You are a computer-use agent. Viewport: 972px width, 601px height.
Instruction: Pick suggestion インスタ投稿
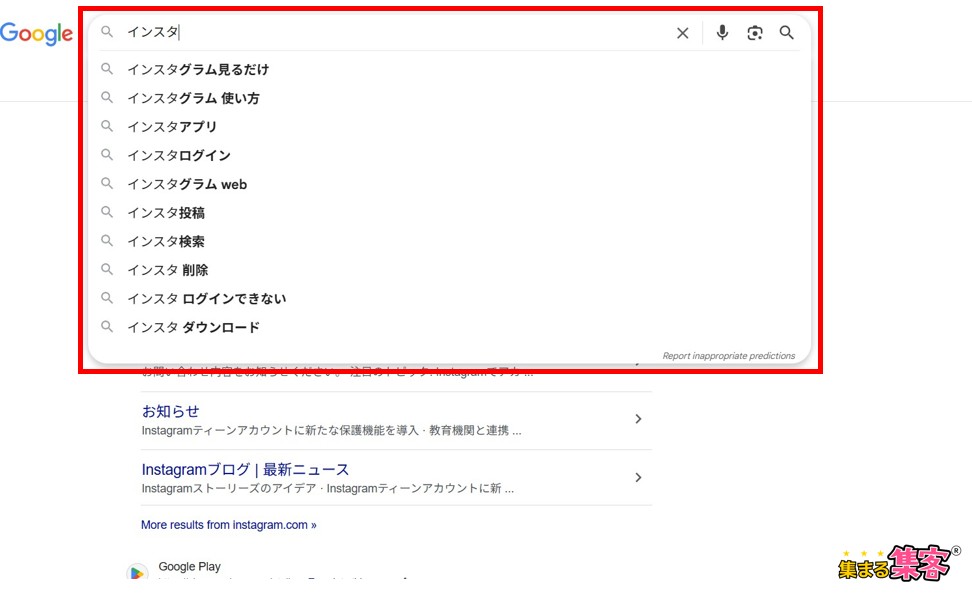(x=166, y=213)
